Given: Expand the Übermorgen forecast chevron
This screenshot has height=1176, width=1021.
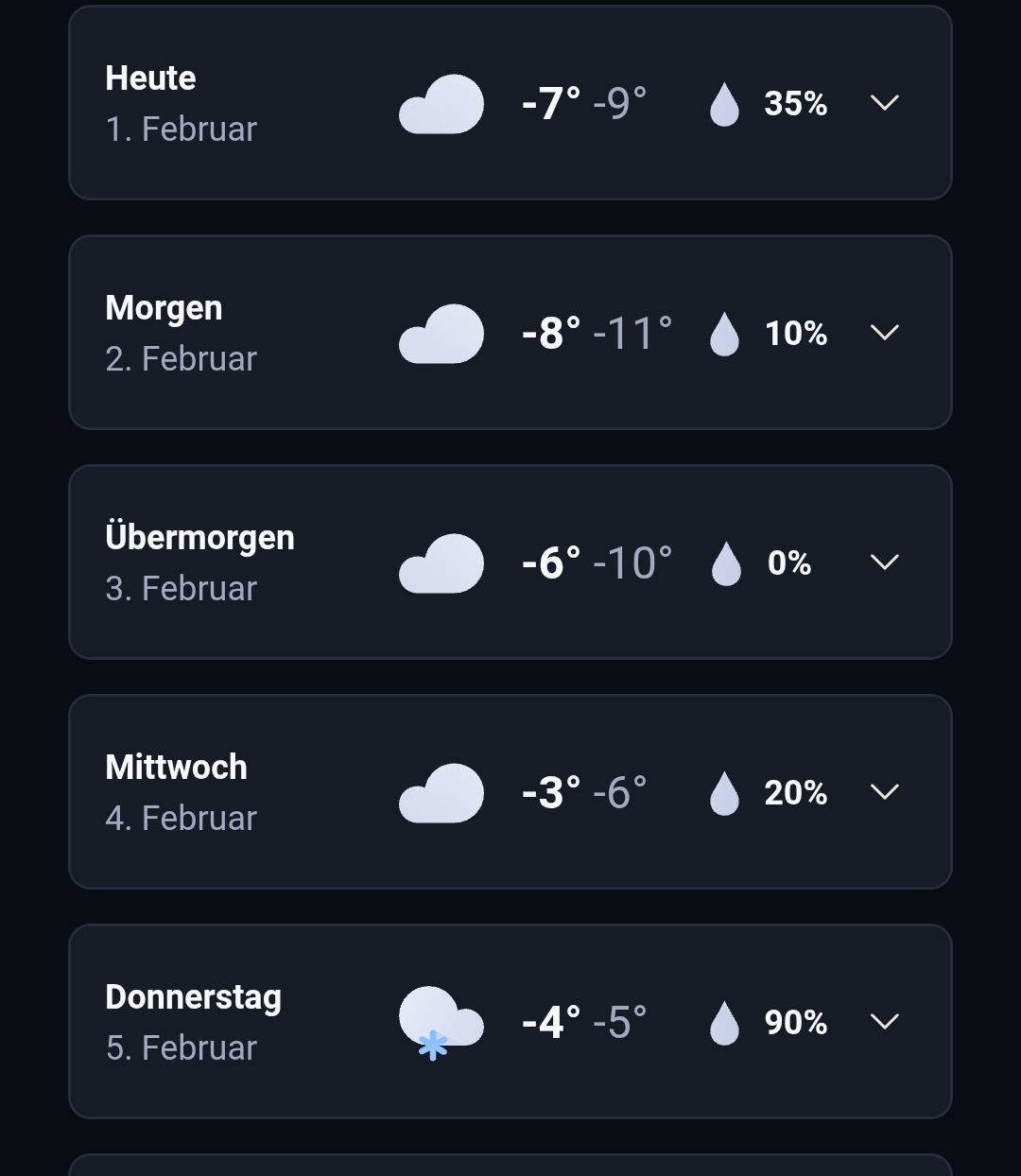Looking at the screenshot, I should [x=884, y=562].
